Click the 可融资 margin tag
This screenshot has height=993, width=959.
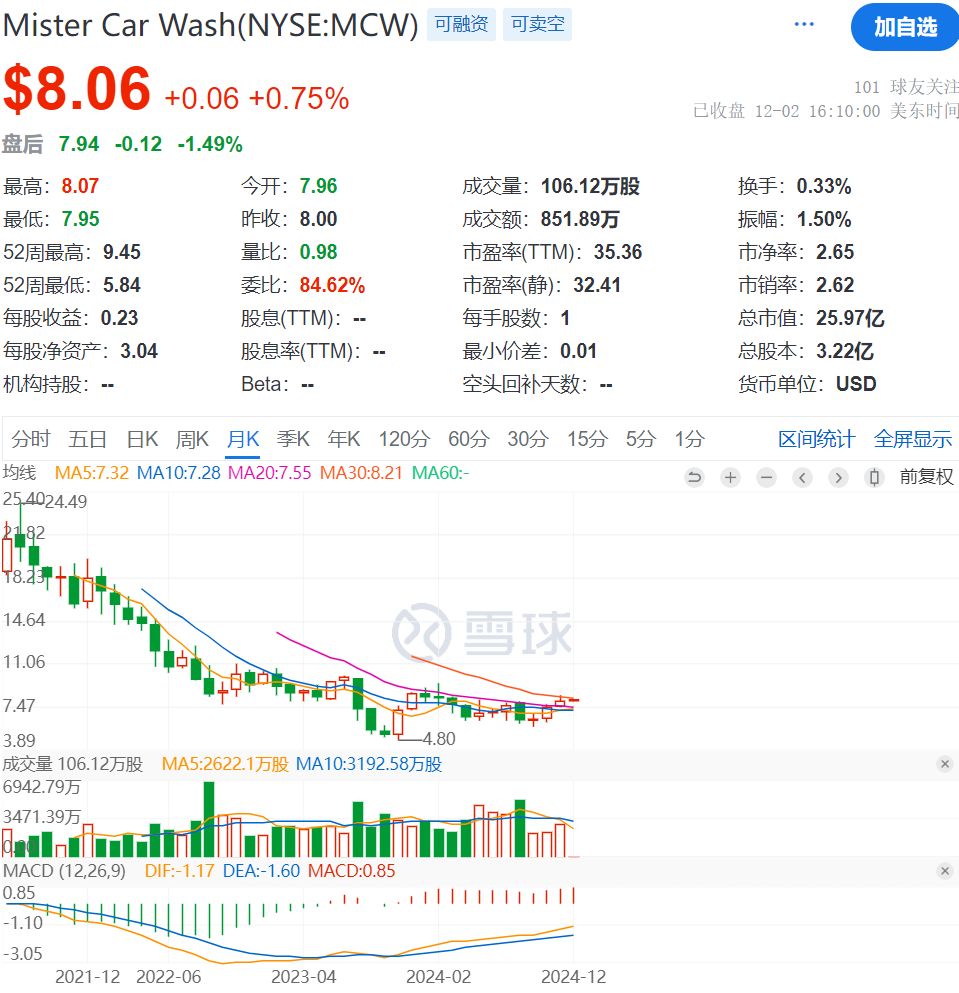(x=461, y=24)
